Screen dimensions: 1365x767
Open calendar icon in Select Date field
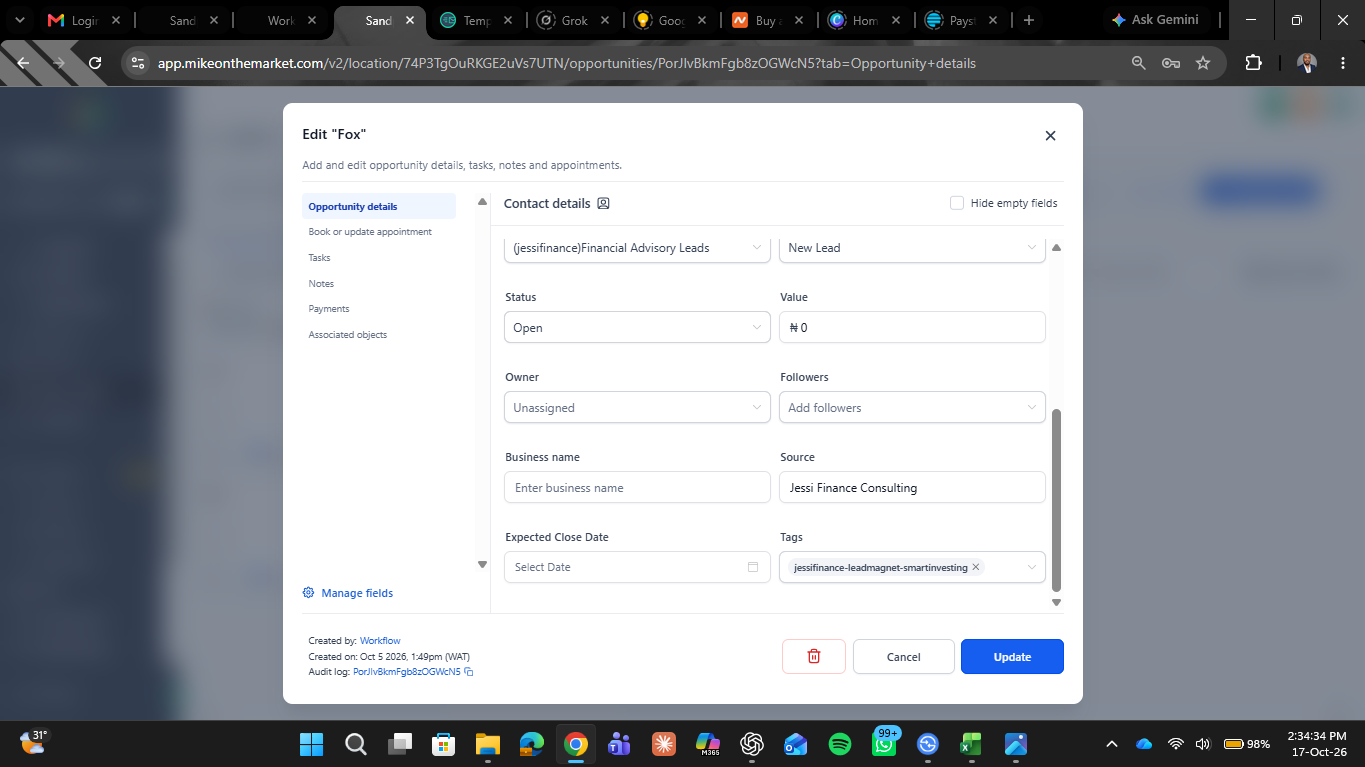point(753,567)
